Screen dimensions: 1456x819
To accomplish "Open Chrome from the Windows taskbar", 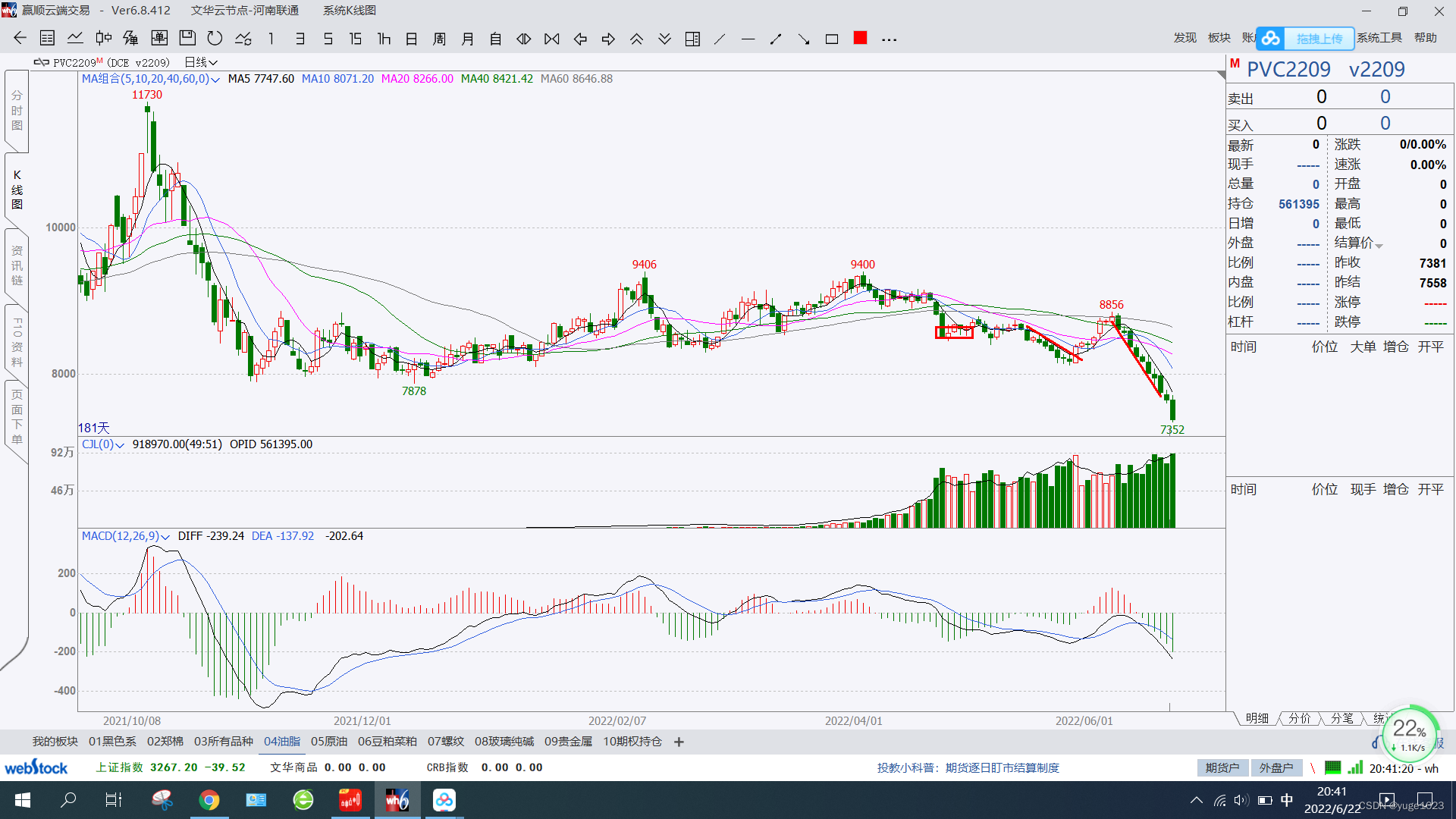I will tap(209, 800).
